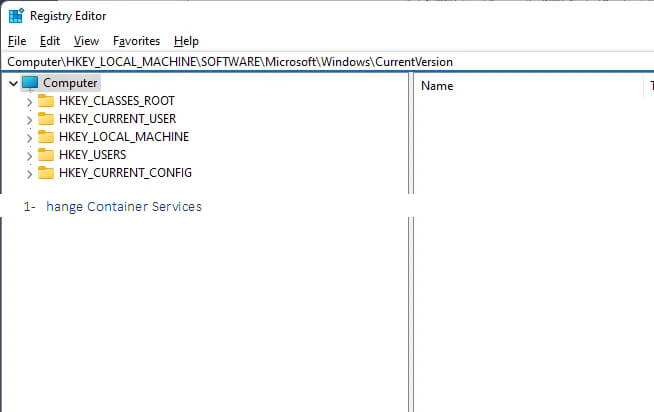The height and width of the screenshot is (412, 654).
Task: Select the HKEY_LOCAL_MACHINE label
Action: (x=124, y=136)
